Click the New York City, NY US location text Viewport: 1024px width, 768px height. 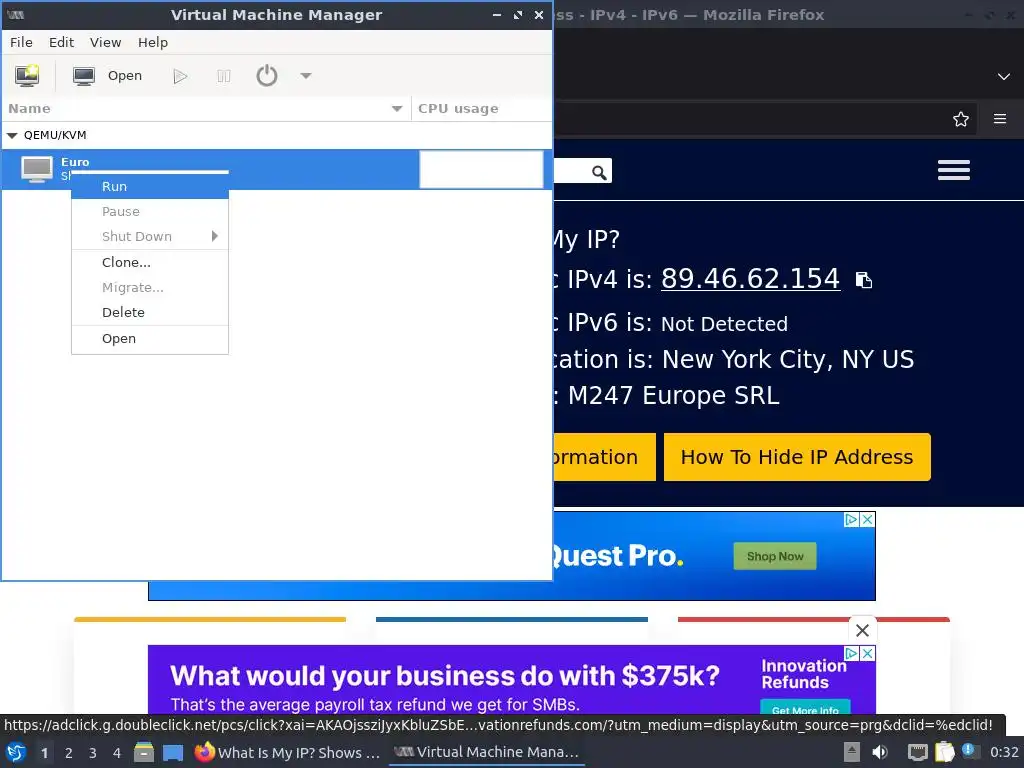point(788,359)
